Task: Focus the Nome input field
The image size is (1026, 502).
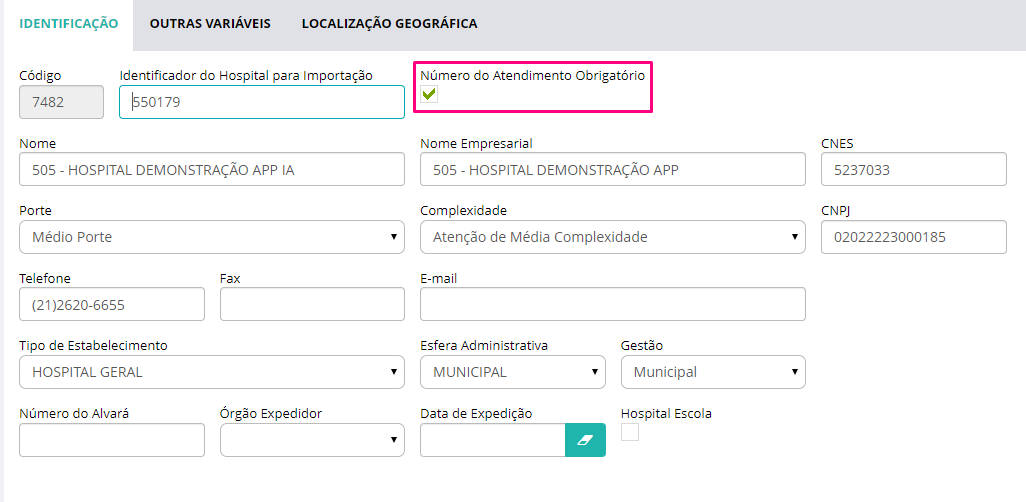Action: click(x=212, y=170)
